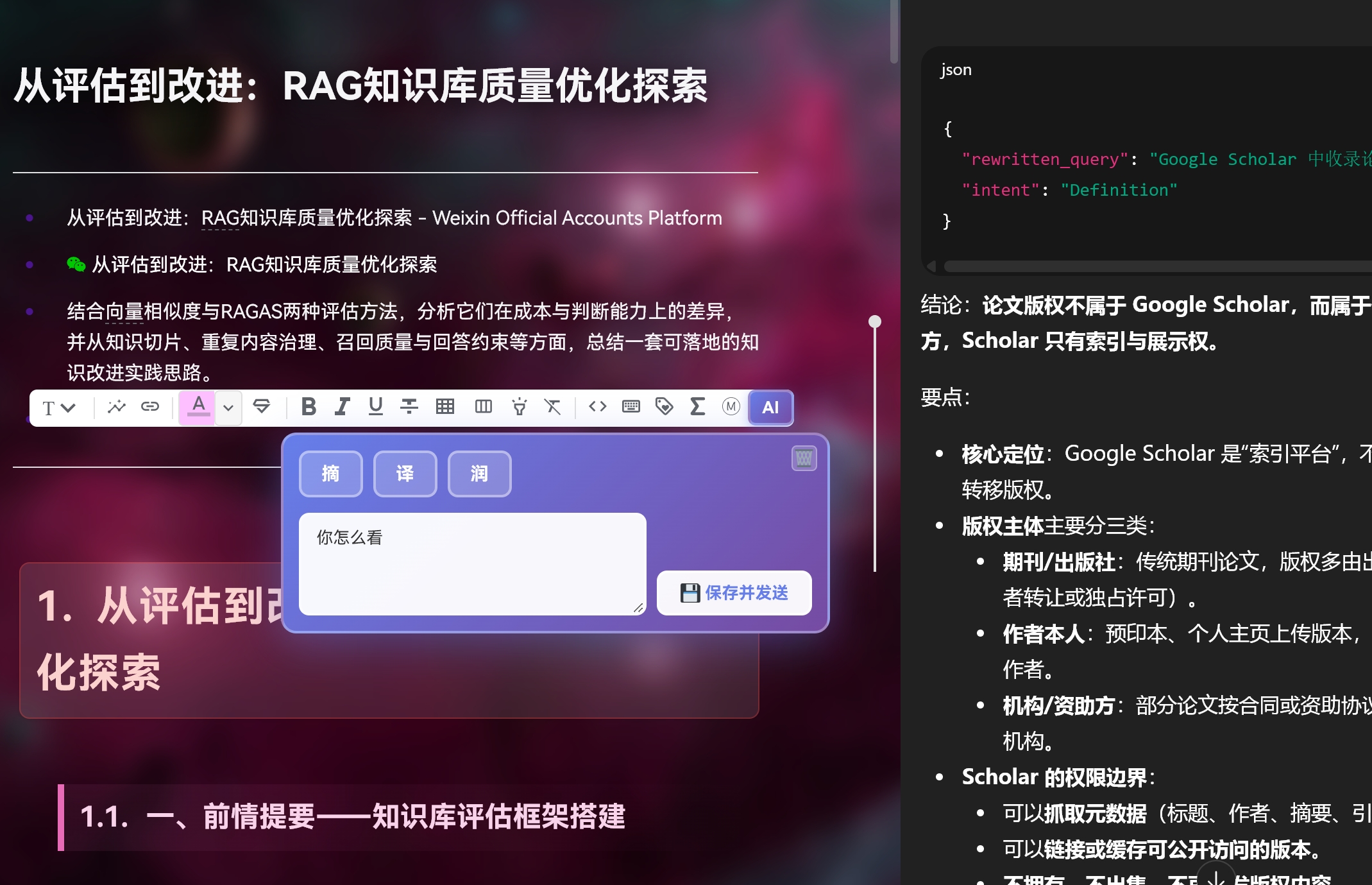Screen dimensions: 1372x885
Task: Select the pink highlight color swatch
Action: pyautogui.click(x=197, y=407)
